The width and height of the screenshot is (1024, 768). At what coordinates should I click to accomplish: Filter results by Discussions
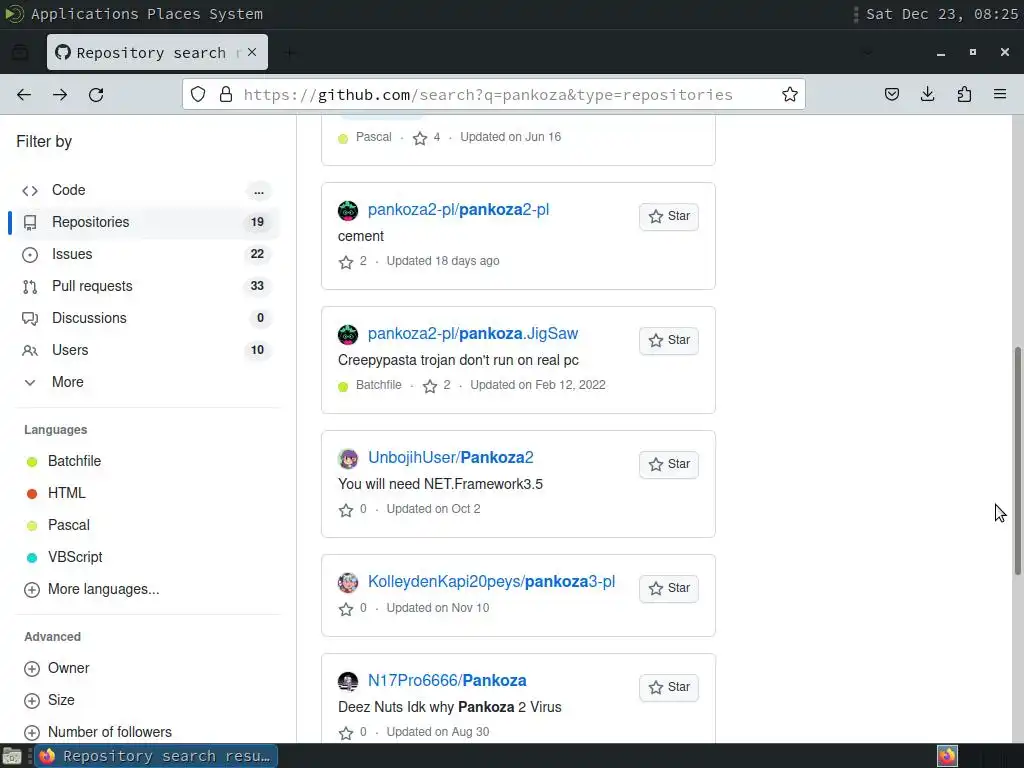(x=145, y=318)
